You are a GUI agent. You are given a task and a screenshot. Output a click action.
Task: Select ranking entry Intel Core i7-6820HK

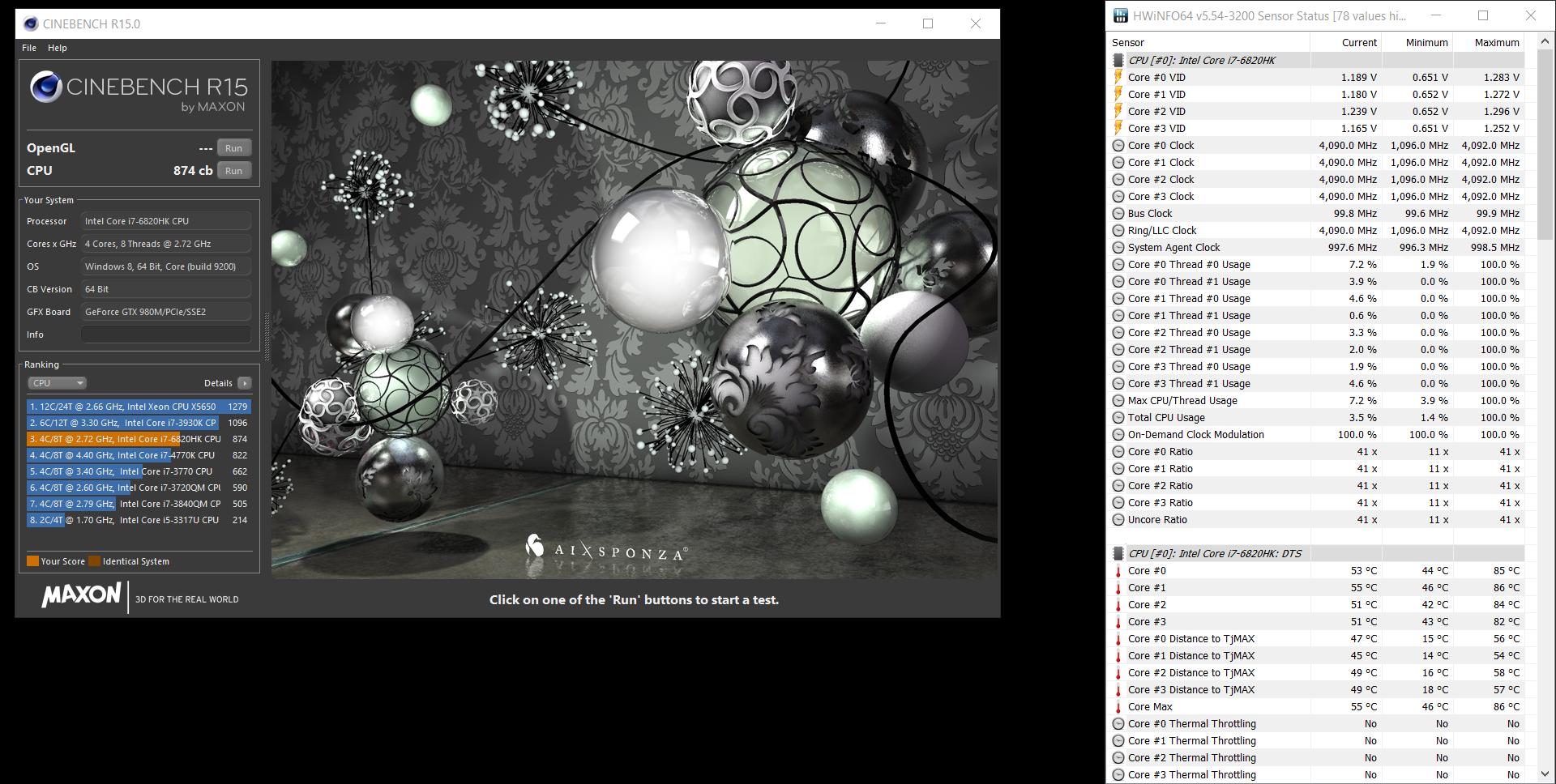coord(139,439)
